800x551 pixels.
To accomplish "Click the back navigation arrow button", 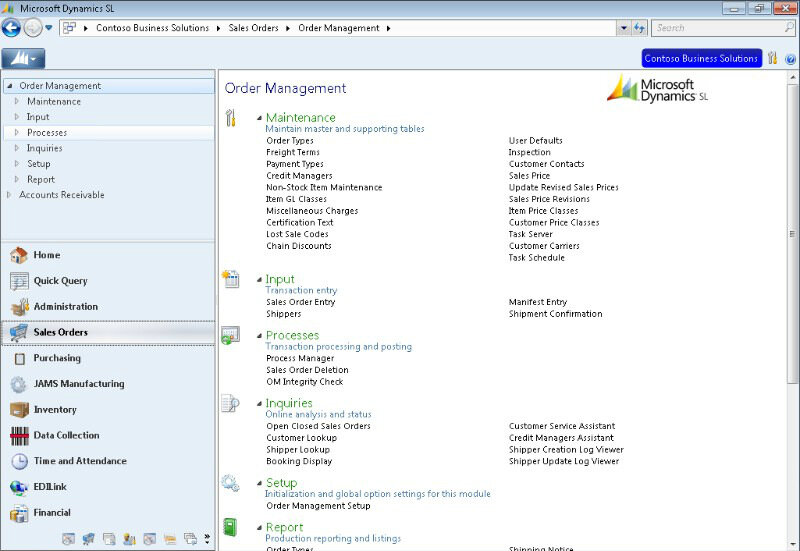I will click(x=12, y=28).
